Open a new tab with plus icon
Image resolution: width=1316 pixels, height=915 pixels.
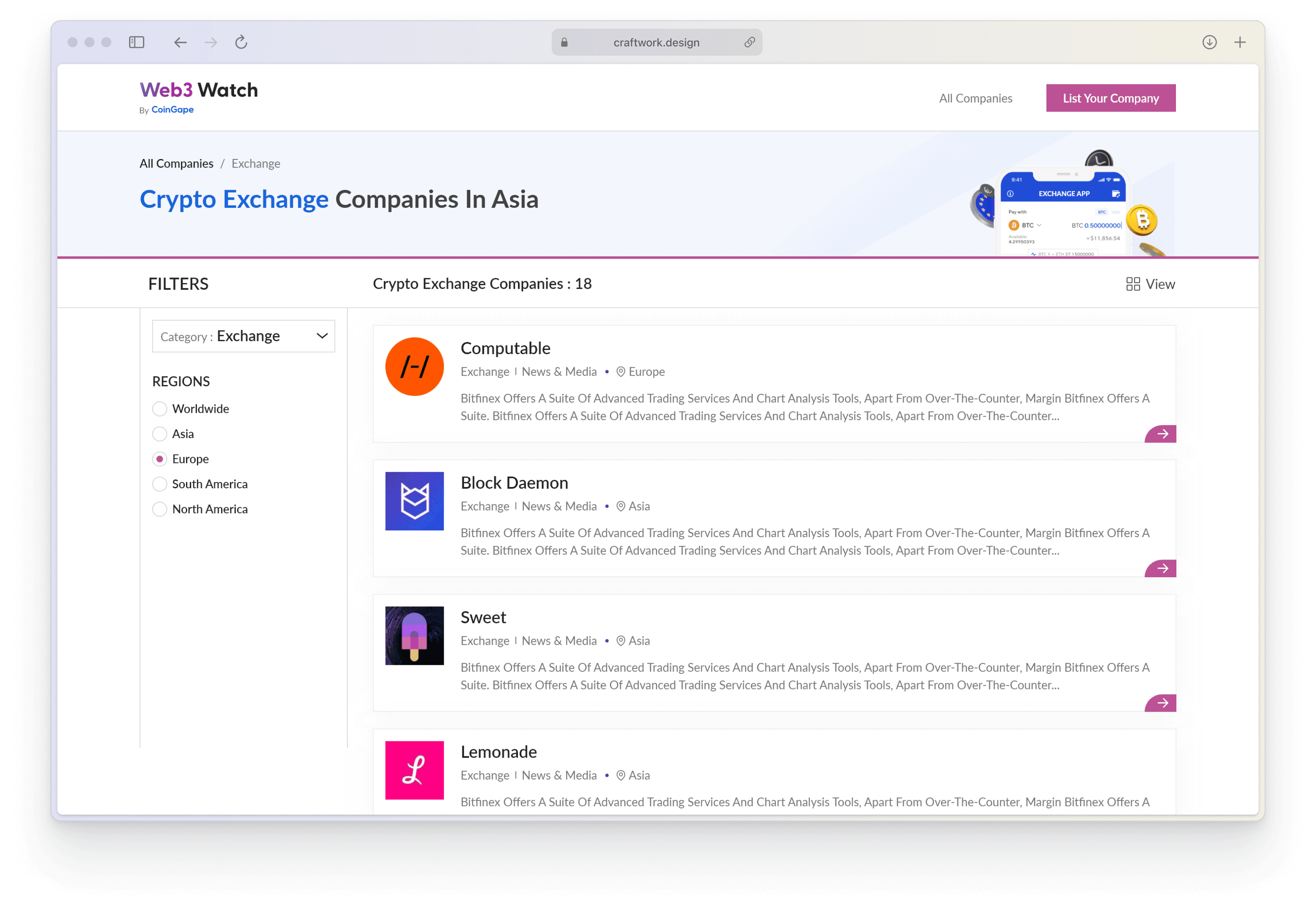(x=1240, y=43)
